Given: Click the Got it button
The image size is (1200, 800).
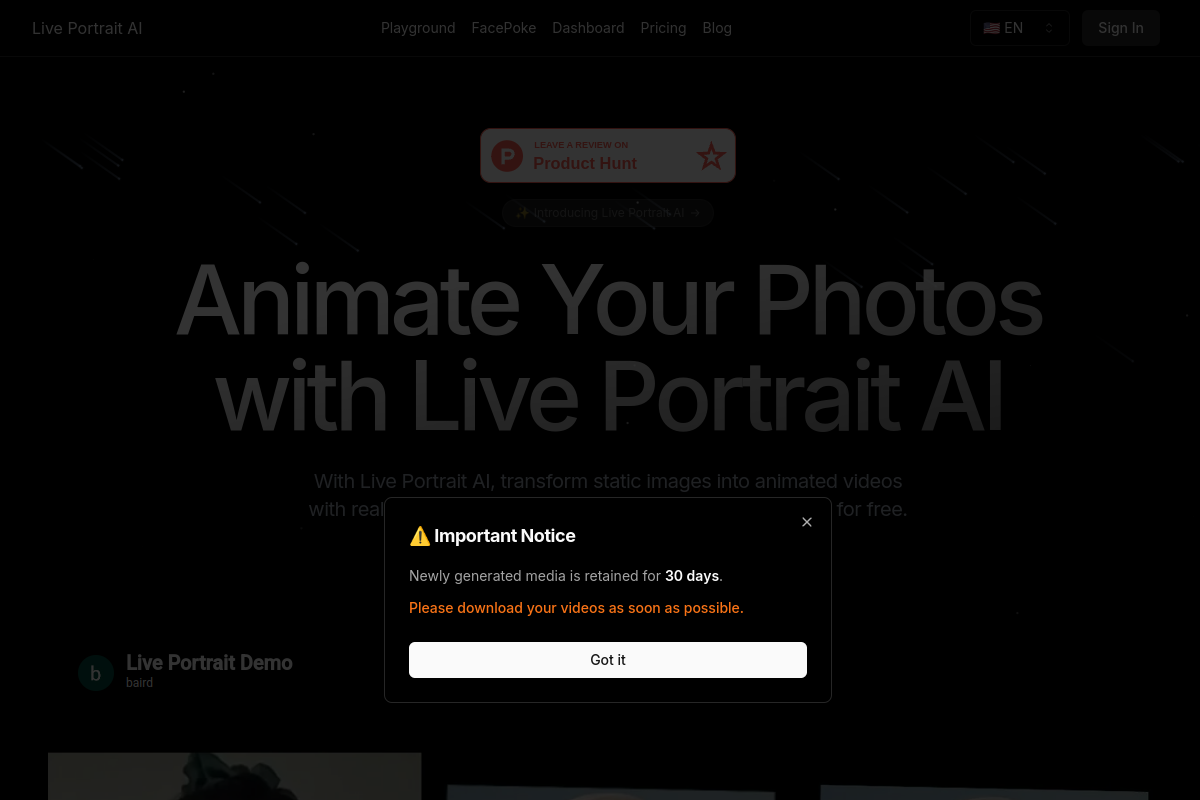Looking at the screenshot, I should coord(608,660).
